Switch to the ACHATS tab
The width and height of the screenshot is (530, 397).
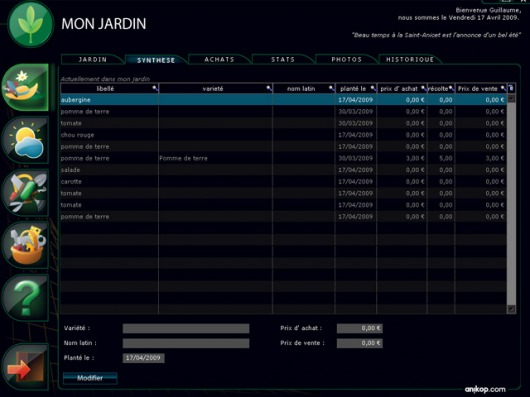coord(219,59)
